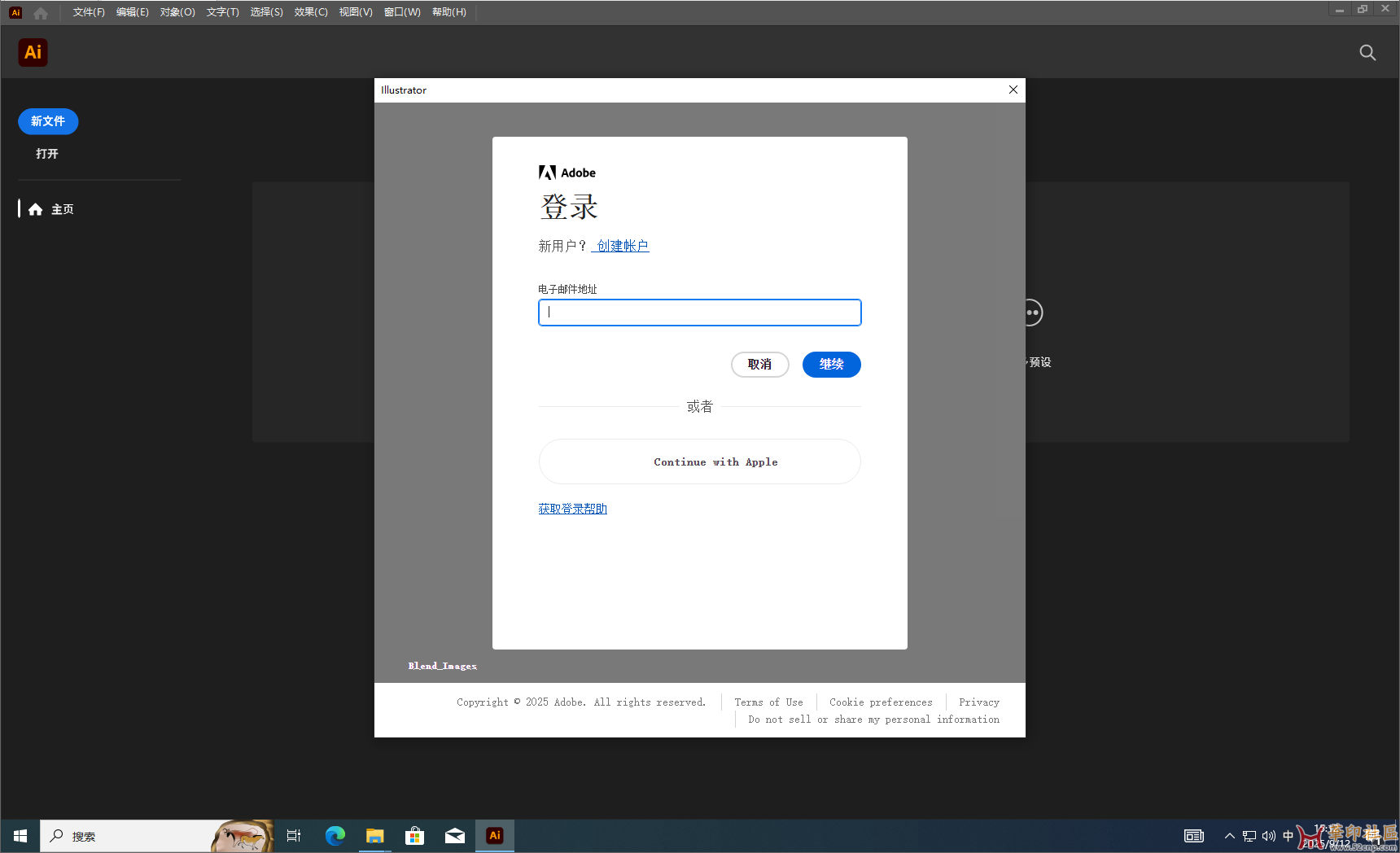Click the Illustrator Ai logo in header
The image size is (1400, 853).
point(33,52)
